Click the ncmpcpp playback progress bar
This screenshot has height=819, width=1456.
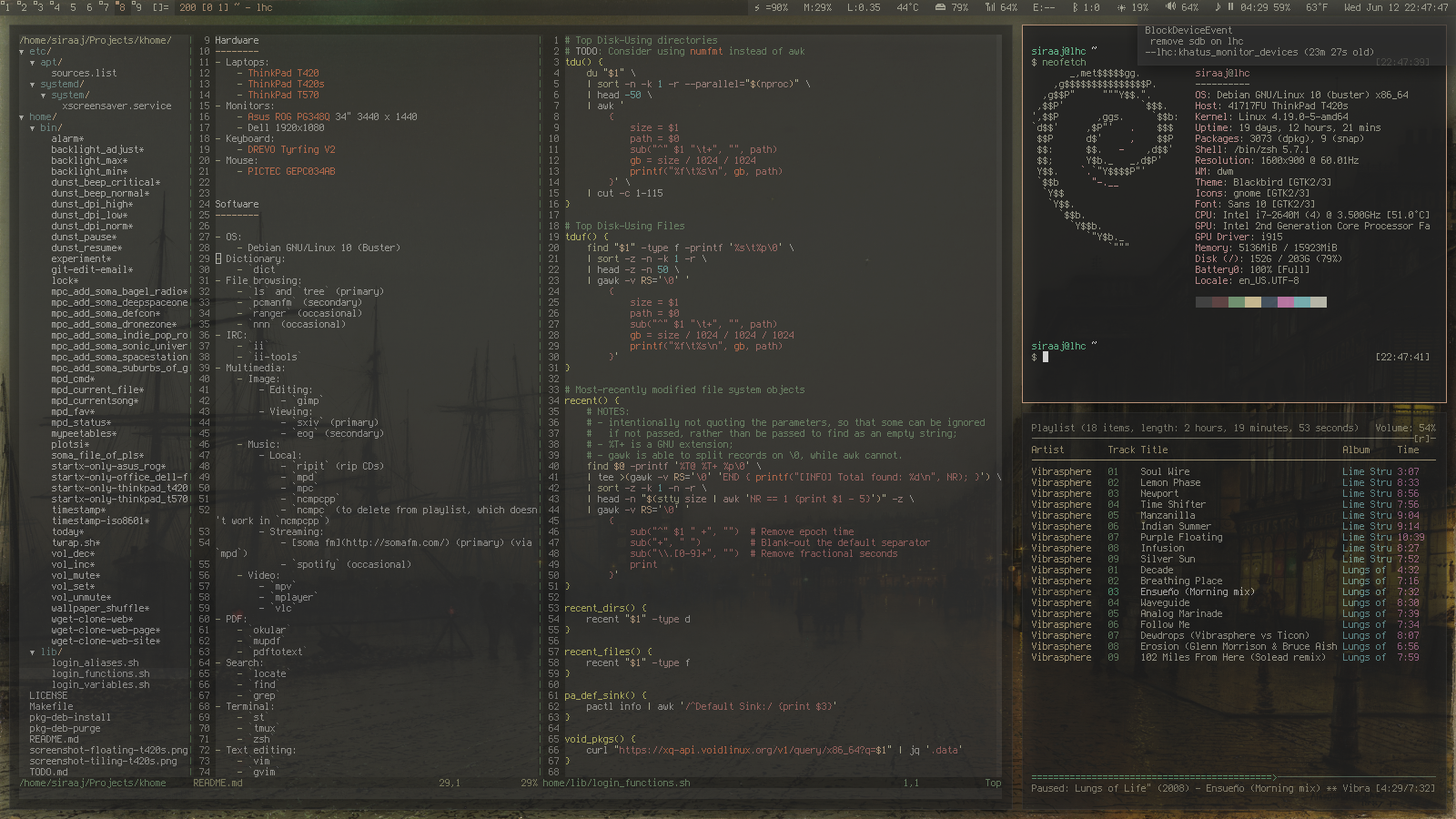click(x=1233, y=778)
